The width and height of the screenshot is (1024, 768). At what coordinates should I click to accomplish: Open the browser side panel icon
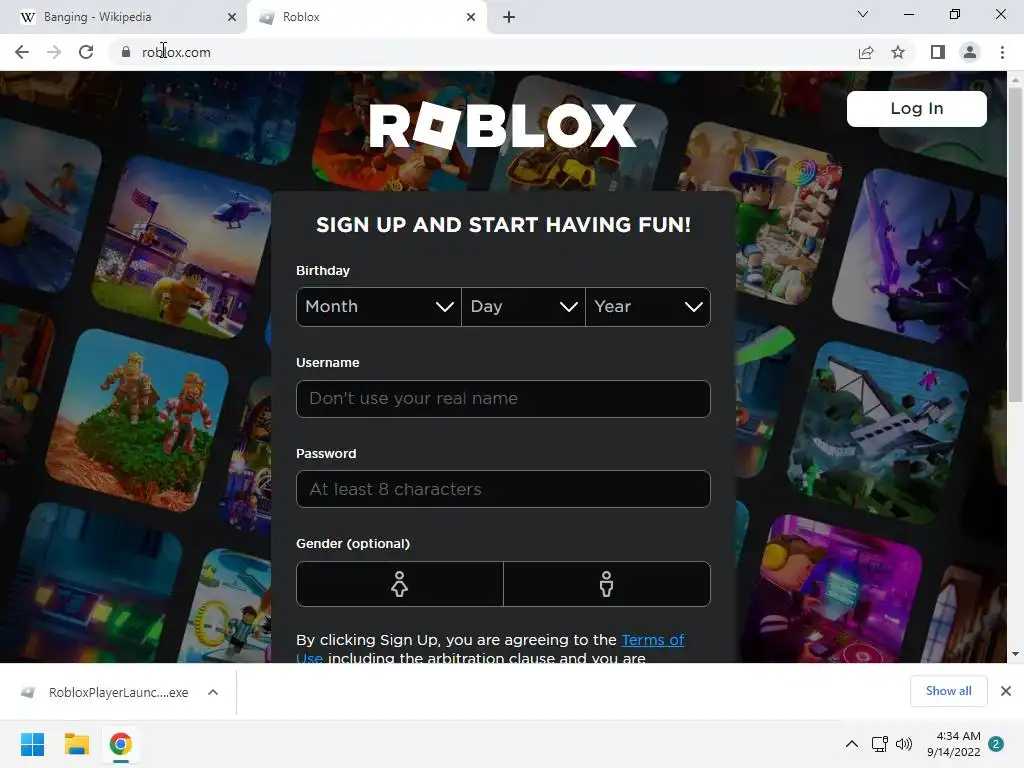(x=938, y=52)
